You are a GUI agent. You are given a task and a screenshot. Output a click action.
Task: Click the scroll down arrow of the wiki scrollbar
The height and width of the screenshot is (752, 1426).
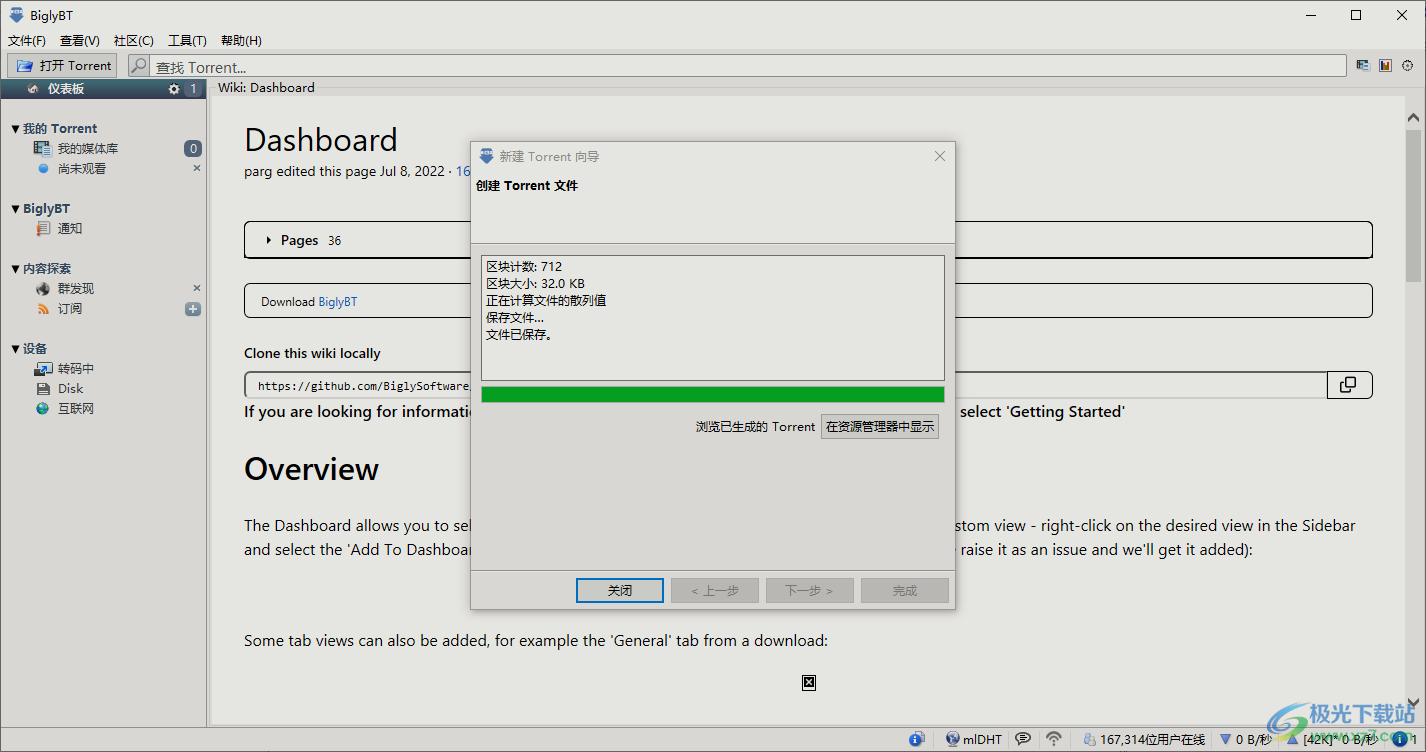click(1413, 703)
